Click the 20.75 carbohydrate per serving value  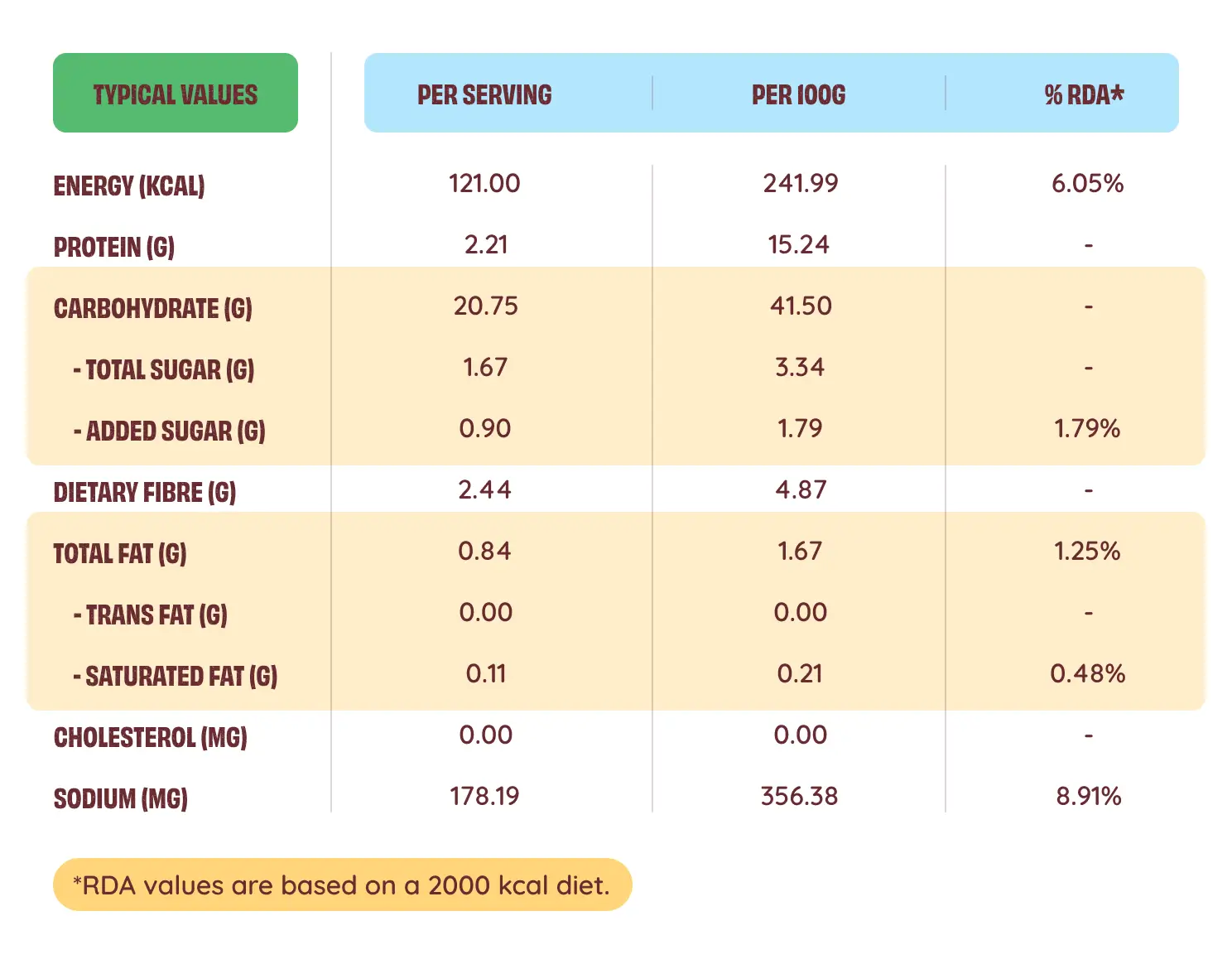point(485,306)
